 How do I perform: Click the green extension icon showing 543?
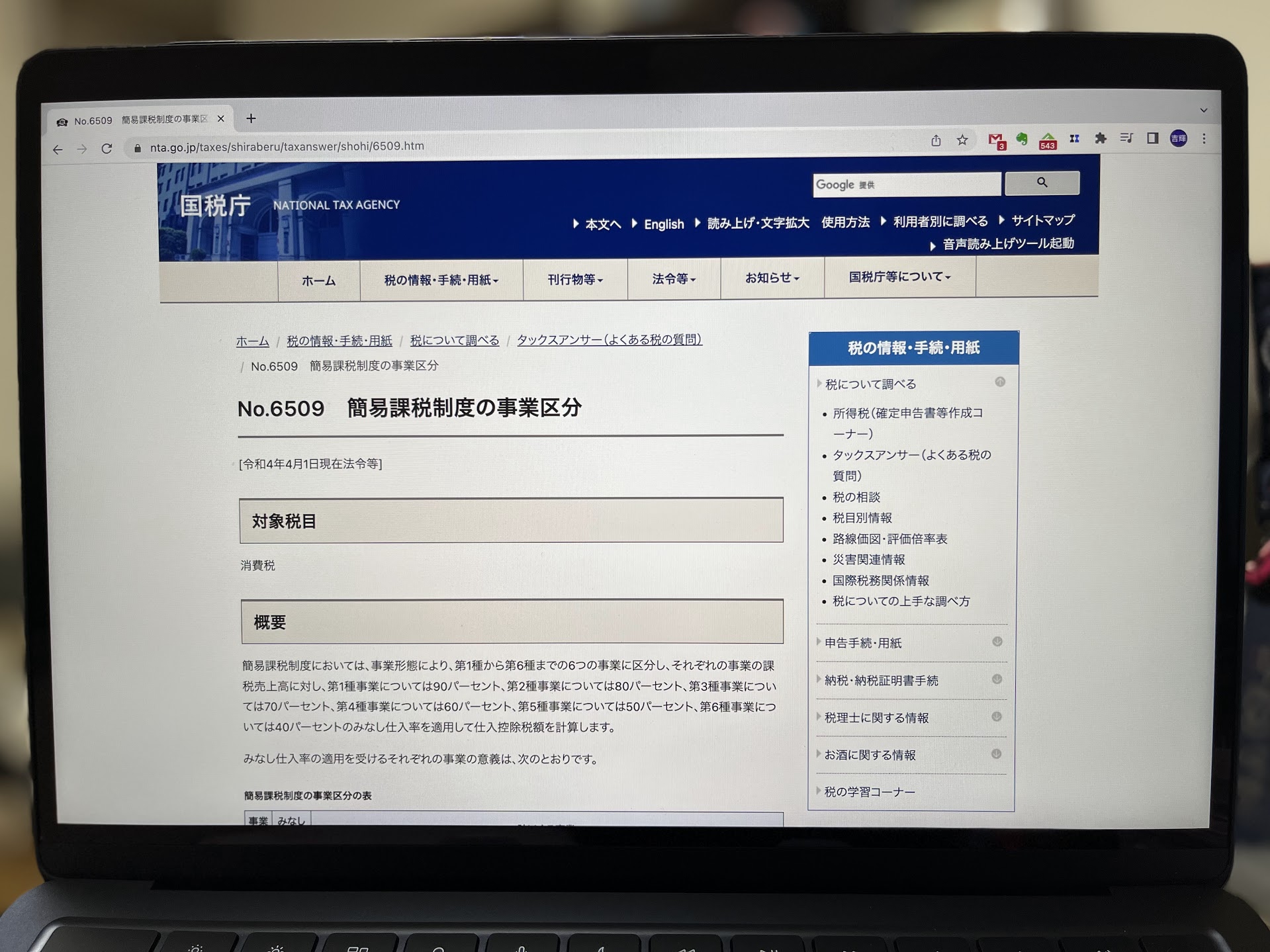(x=1048, y=140)
